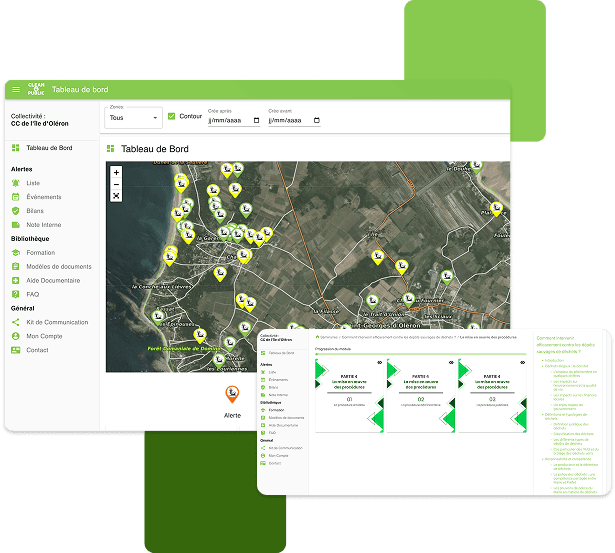Zoom out on the map

(x=116, y=184)
